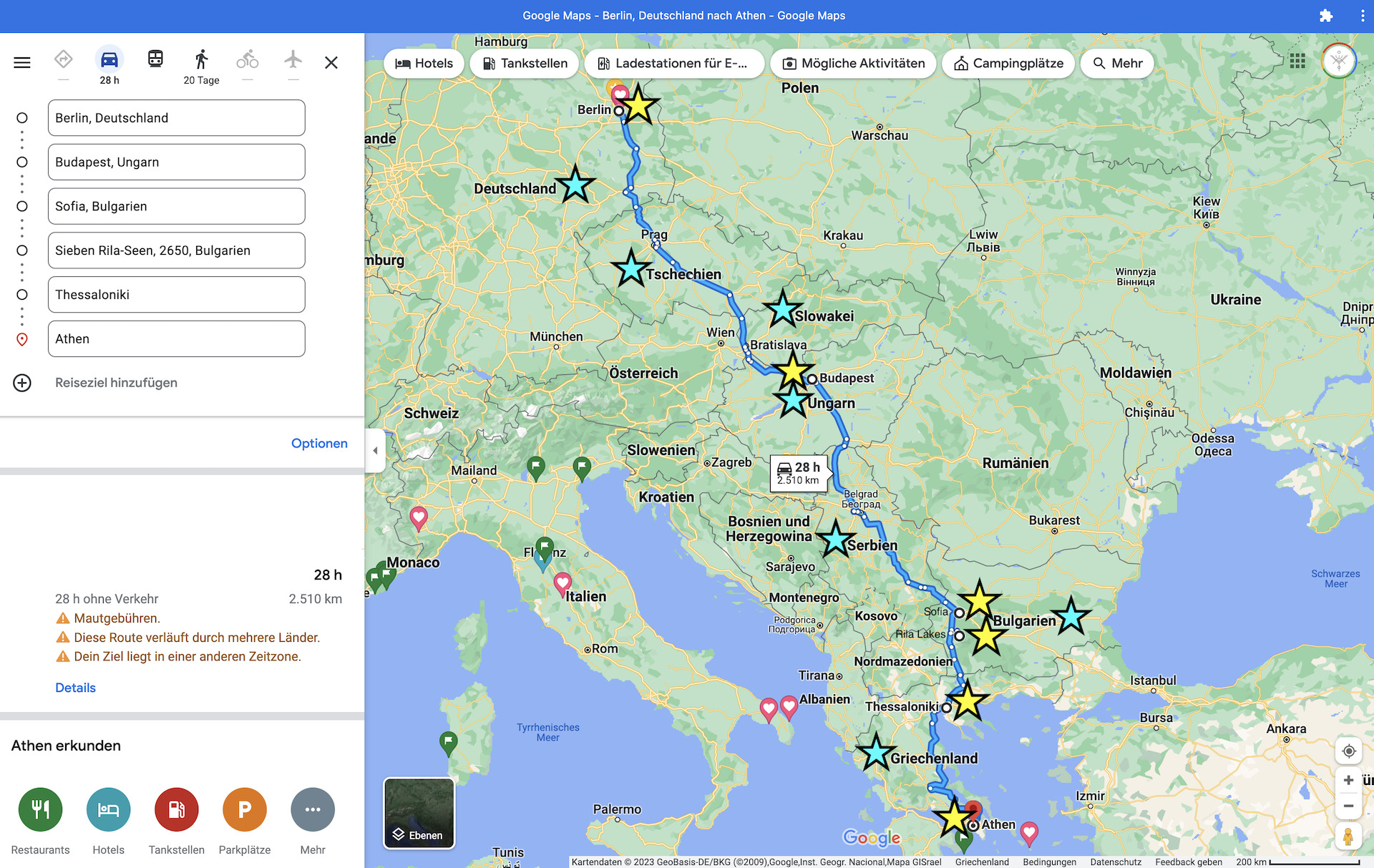Click Budapest waypoint circle on map
This screenshot has height=868, width=1374.
pyautogui.click(x=812, y=379)
